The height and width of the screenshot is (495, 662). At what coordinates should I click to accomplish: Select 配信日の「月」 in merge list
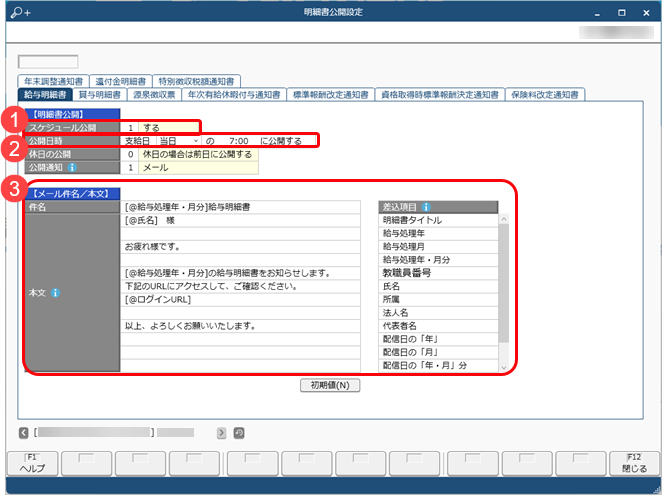438,352
